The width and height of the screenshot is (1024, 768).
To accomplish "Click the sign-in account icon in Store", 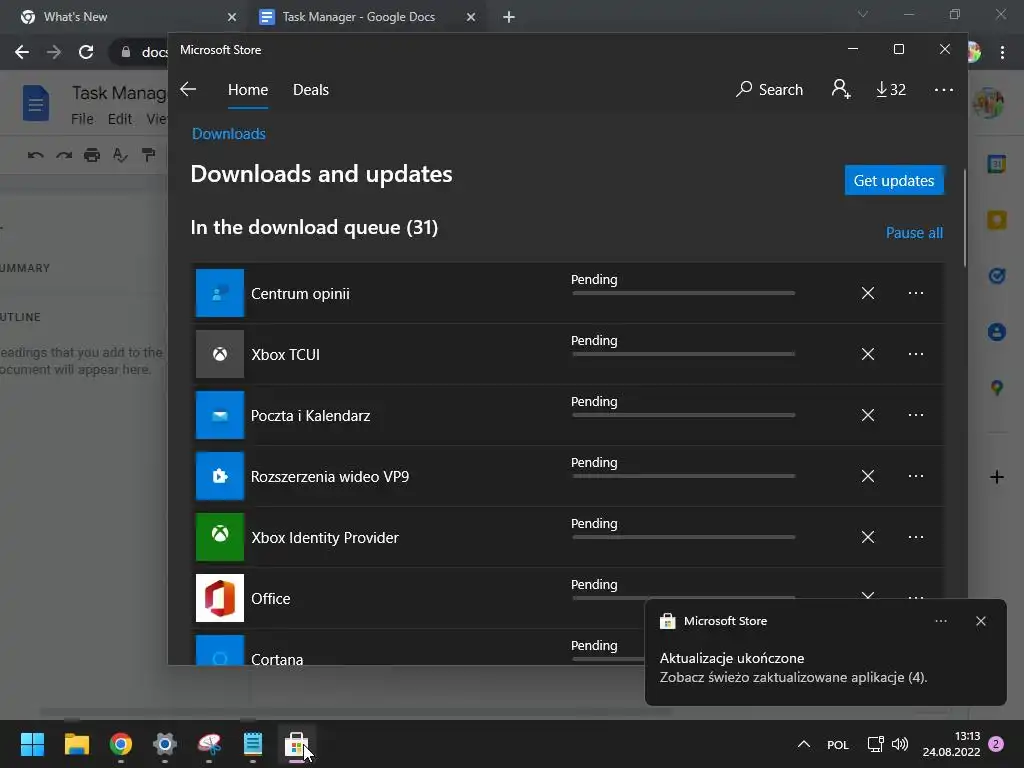I will 840,89.
